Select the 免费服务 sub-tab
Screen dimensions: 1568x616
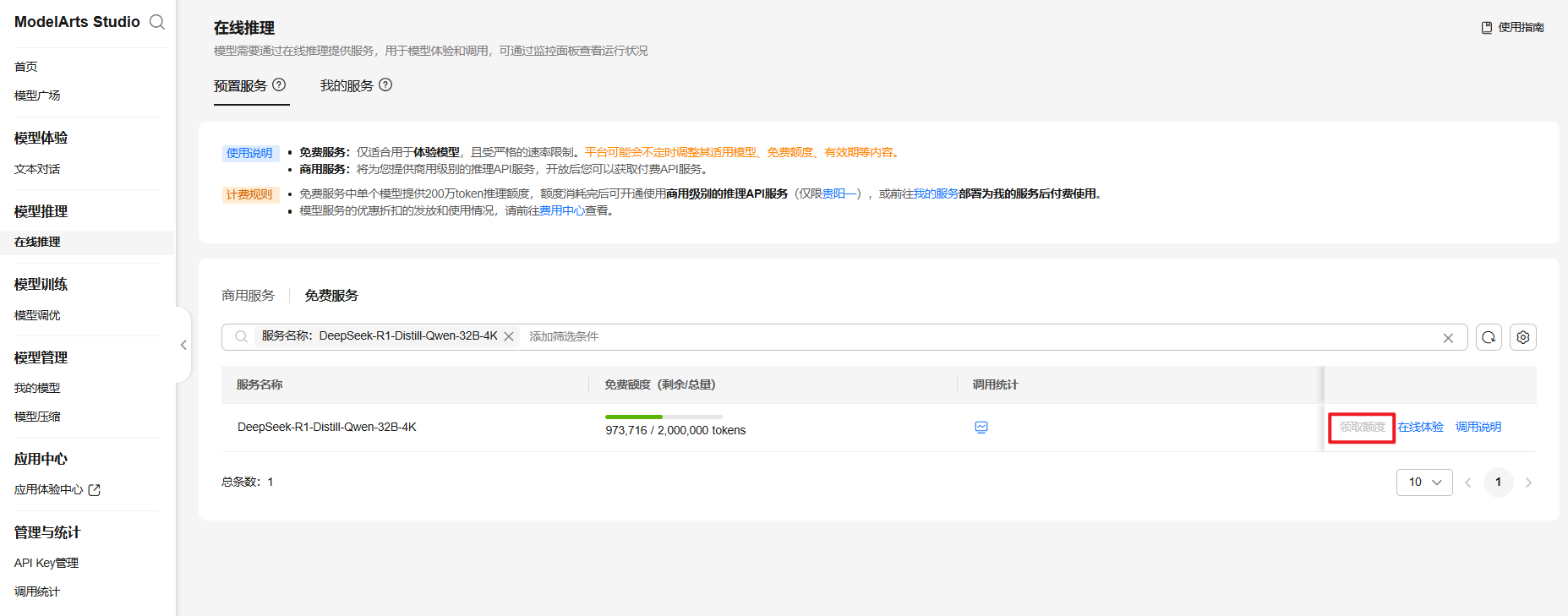point(331,296)
